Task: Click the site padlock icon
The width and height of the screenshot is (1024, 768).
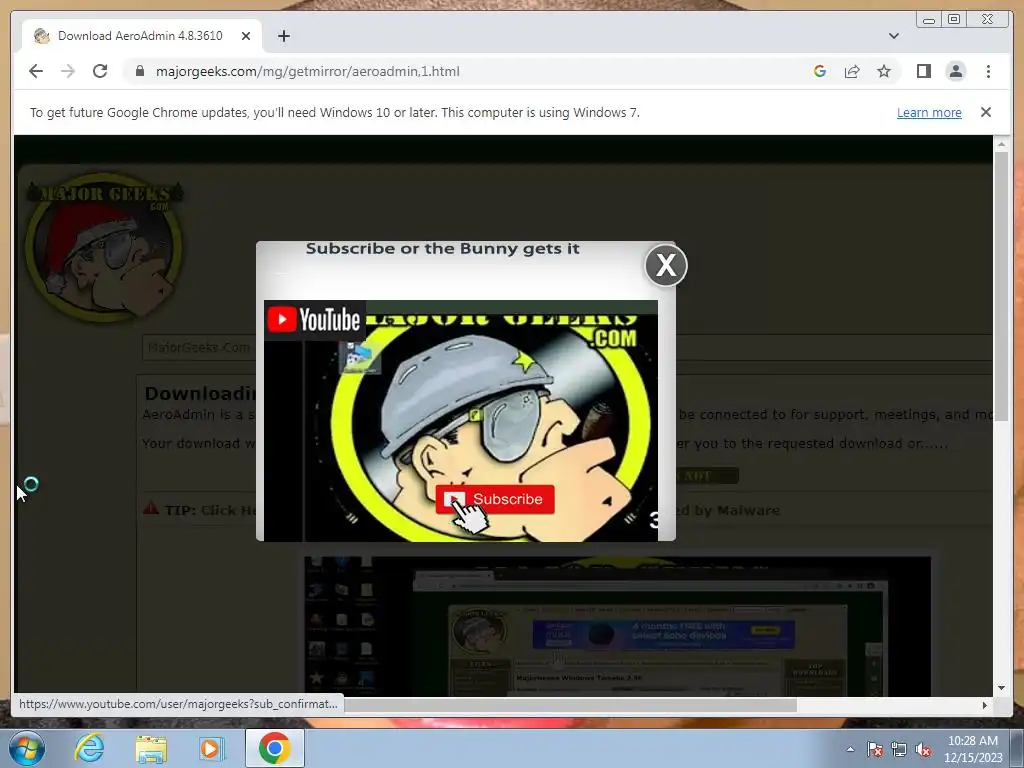Action: tap(139, 71)
